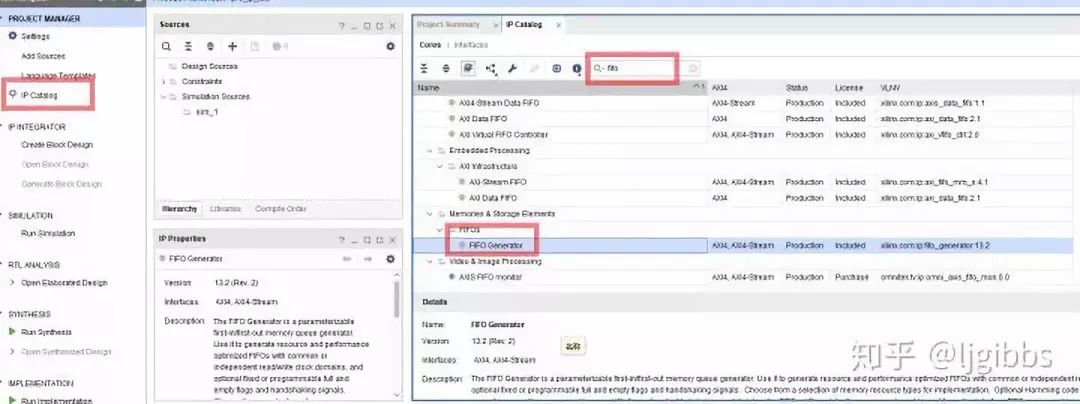Select FIFO Generator in the IP list
This screenshot has width=1080, height=404.
click(496, 245)
